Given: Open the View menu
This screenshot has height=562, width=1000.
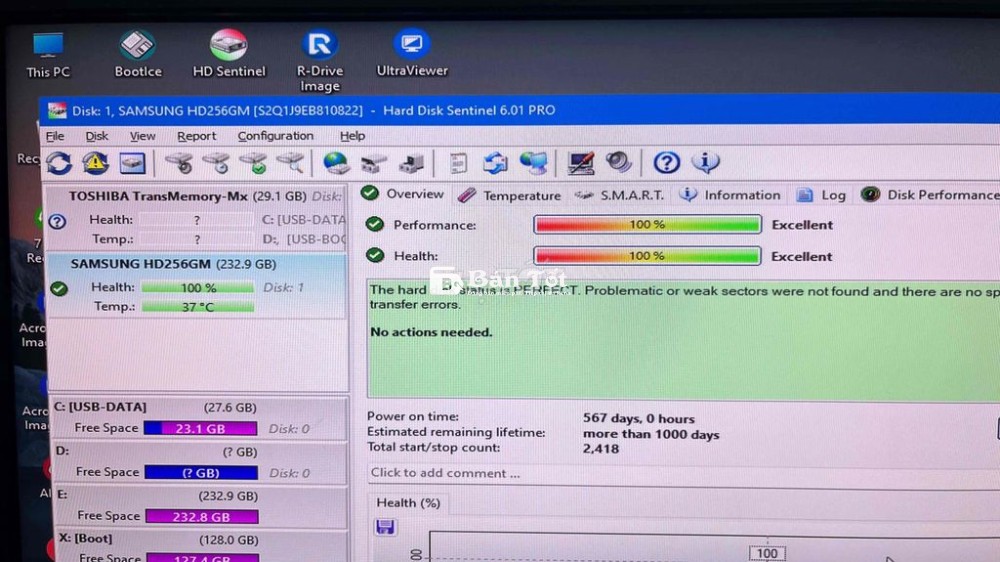Looking at the screenshot, I should (142, 136).
